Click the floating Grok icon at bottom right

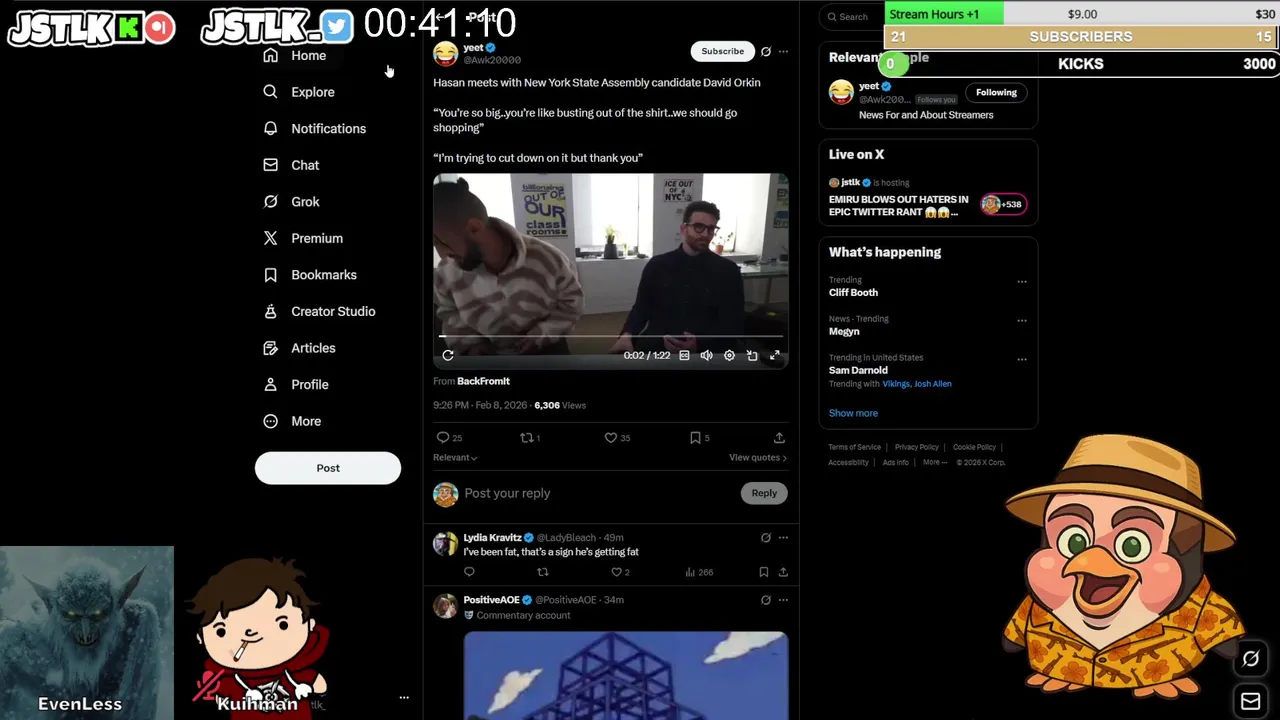1250,659
